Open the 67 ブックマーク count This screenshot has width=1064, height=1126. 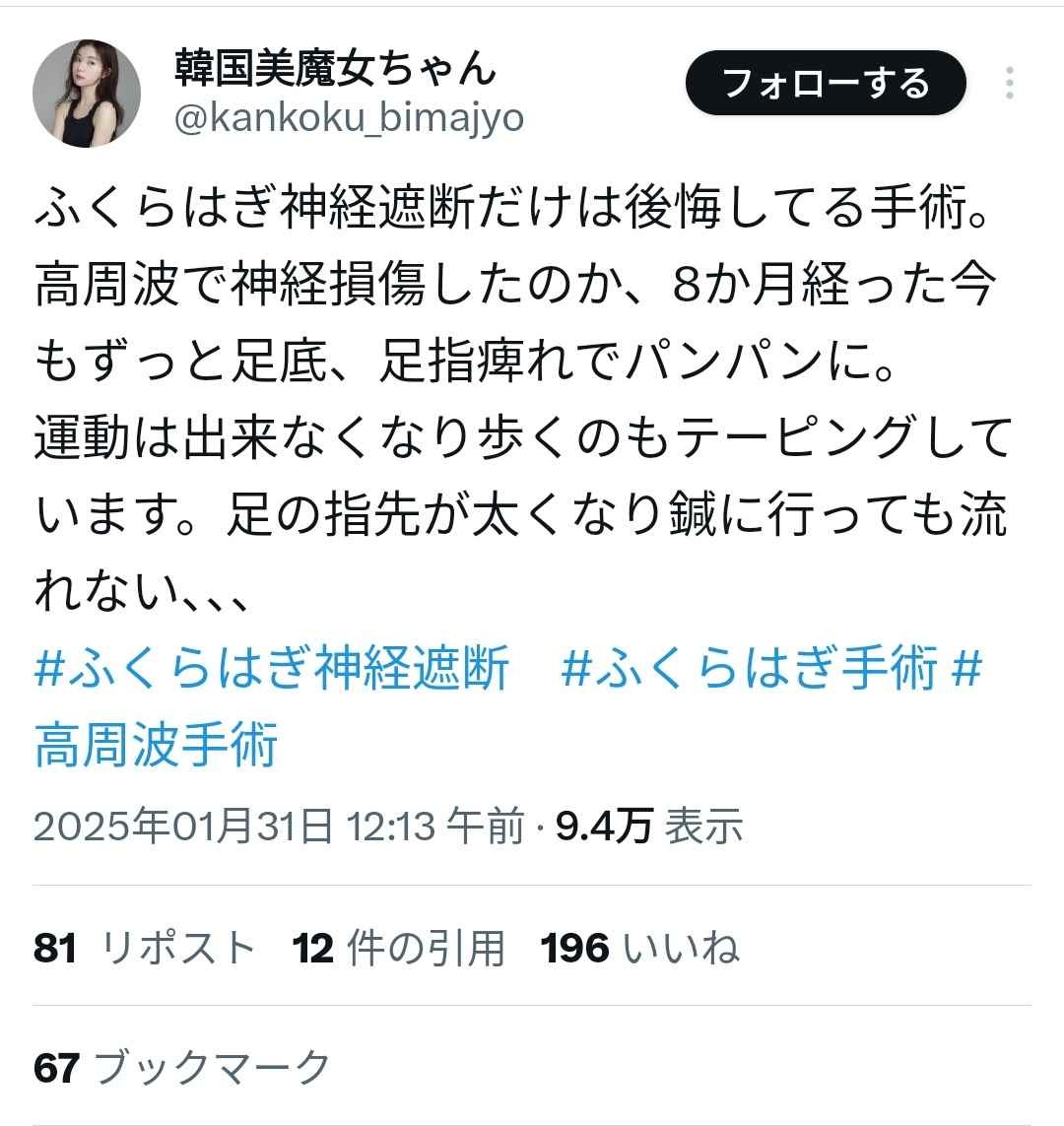pyautogui.click(x=181, y=1067)
